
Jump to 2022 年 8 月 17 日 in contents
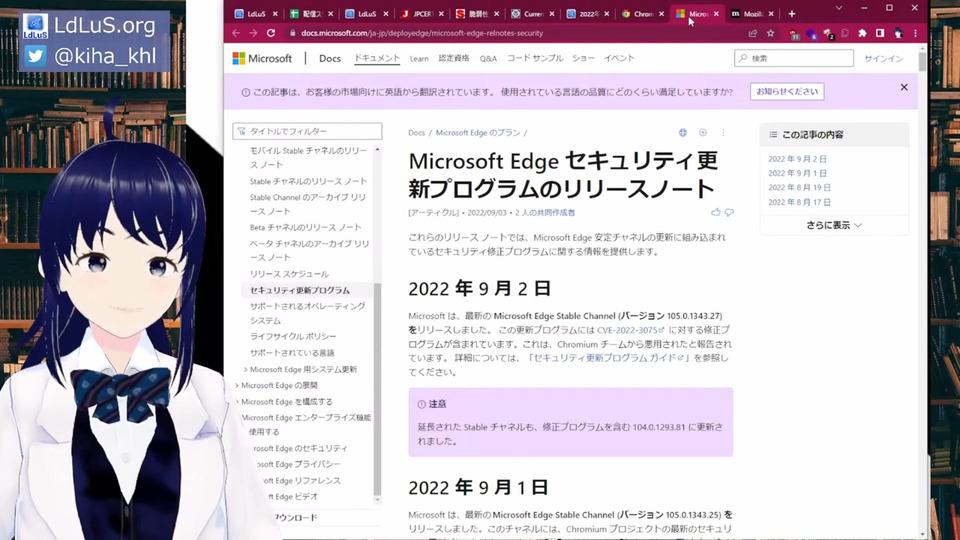point(800,202)
